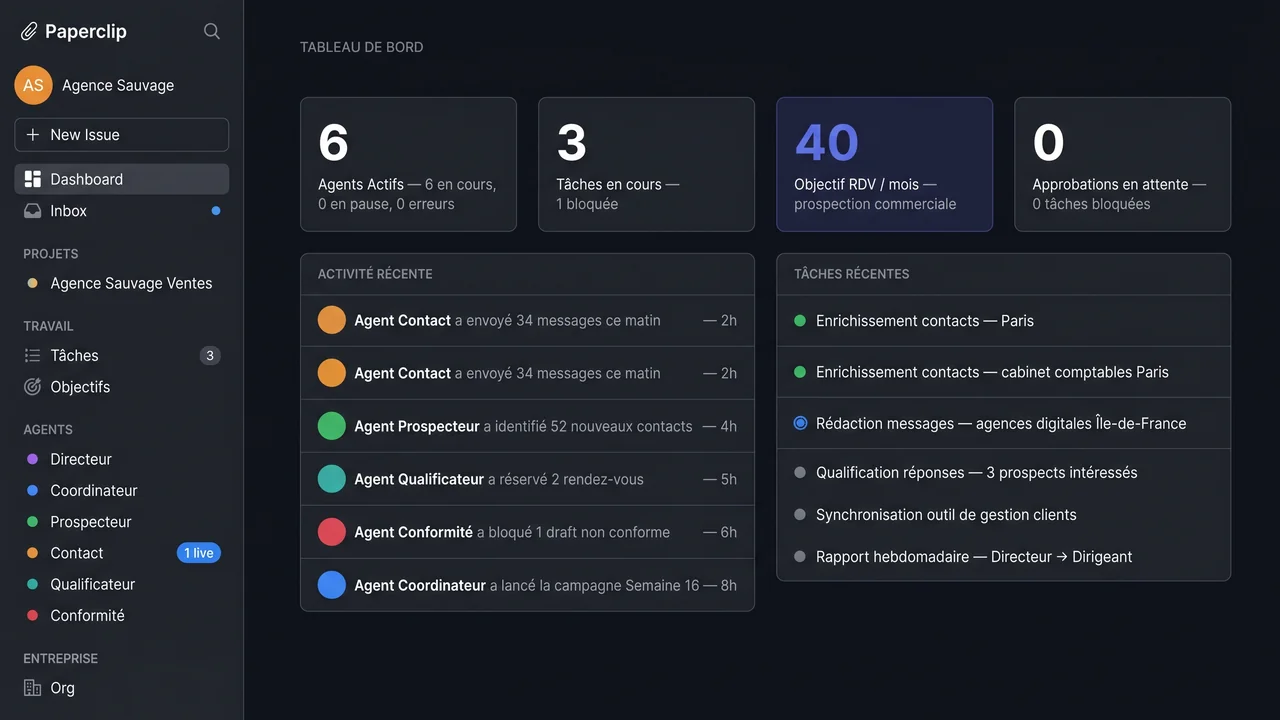The height and width of the screenshot is (720, 1280).
Task: Toggle status dot on Synchronisation outil task
Action: tap(799, 514)
